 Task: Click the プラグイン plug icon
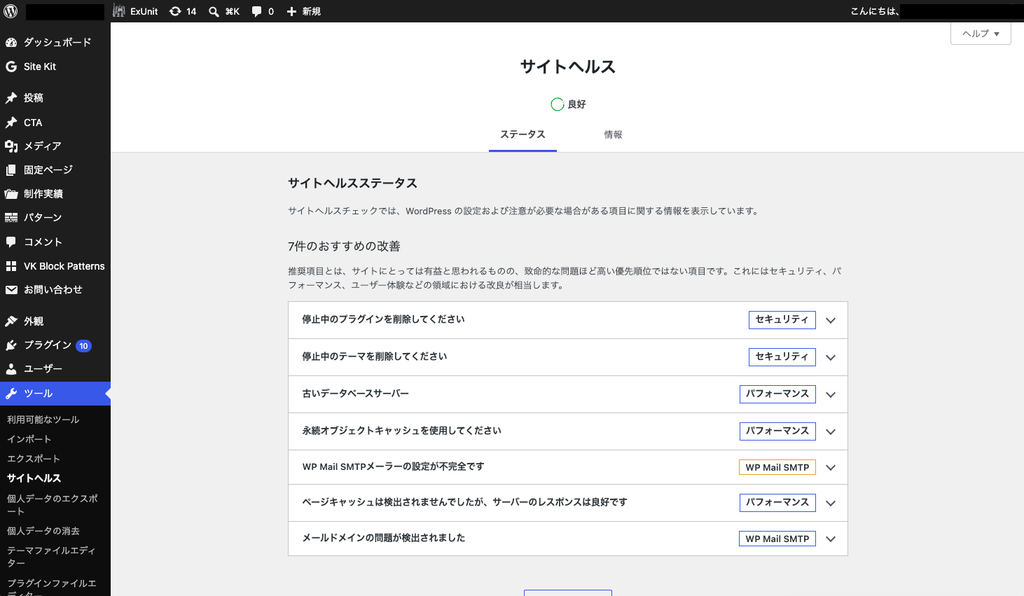coord(11,345)
